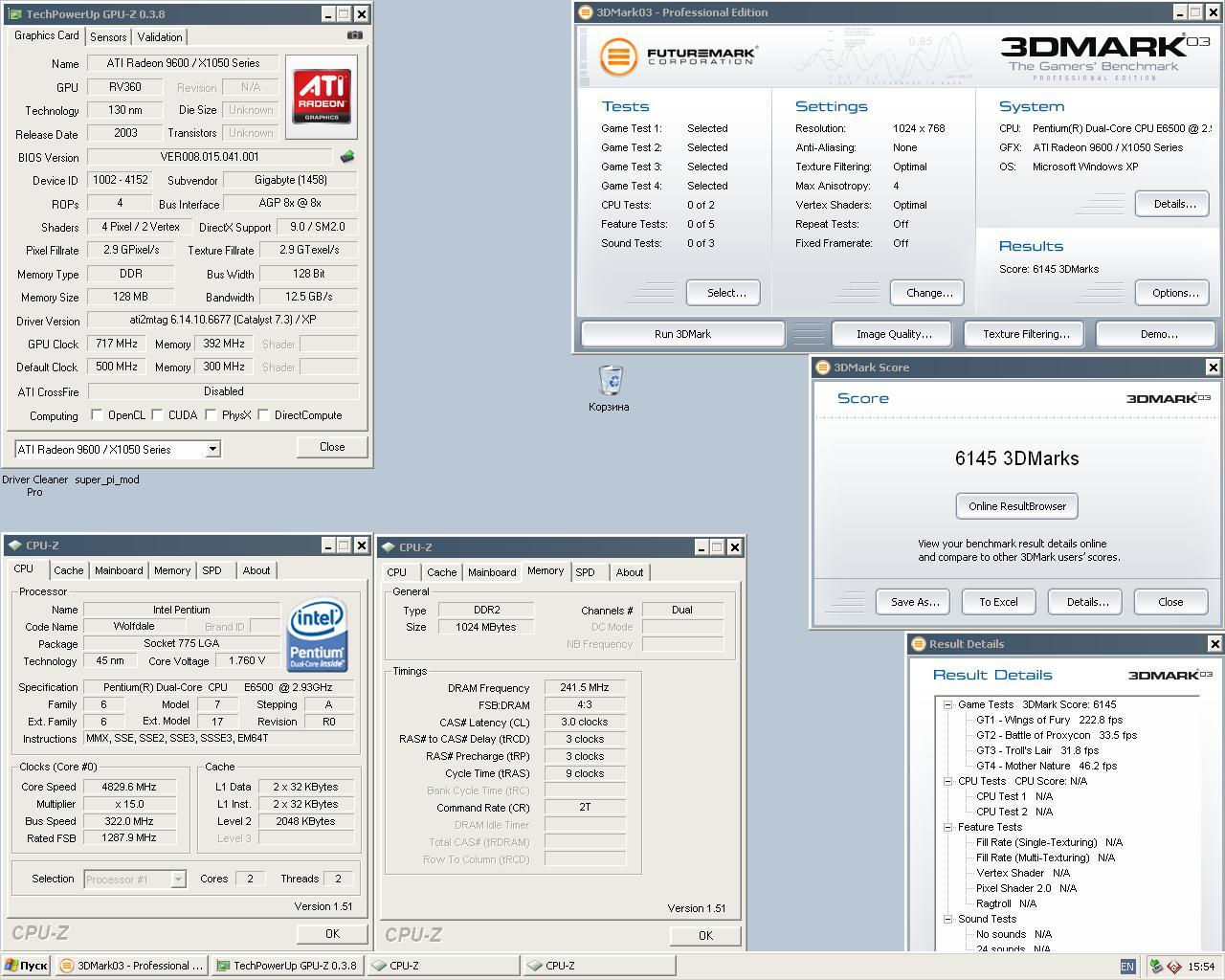
Task: Collapse the Game Tests tree node
Action: (x=947, y=704)
